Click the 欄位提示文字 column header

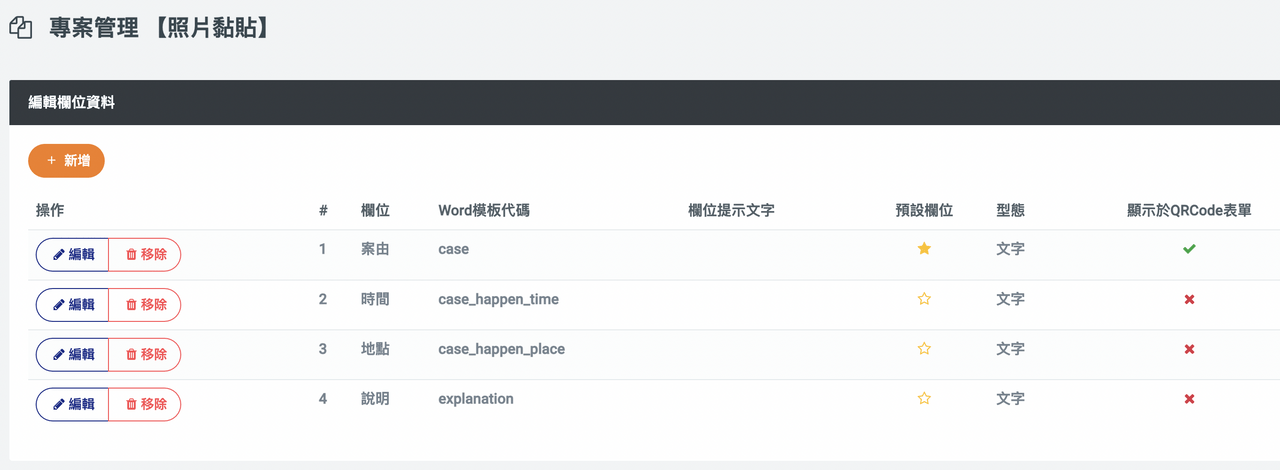[731, 210]
